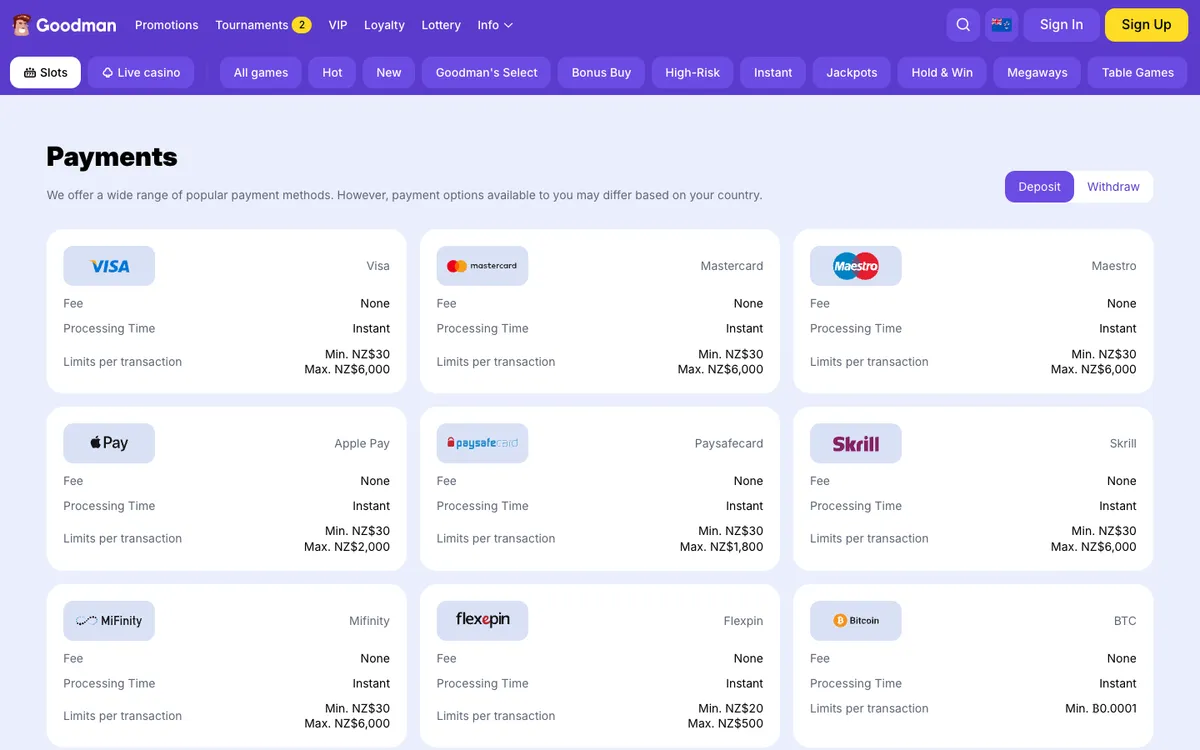
Task: Click the Apple Pay logo badge
Action: (x=109, y=443)
